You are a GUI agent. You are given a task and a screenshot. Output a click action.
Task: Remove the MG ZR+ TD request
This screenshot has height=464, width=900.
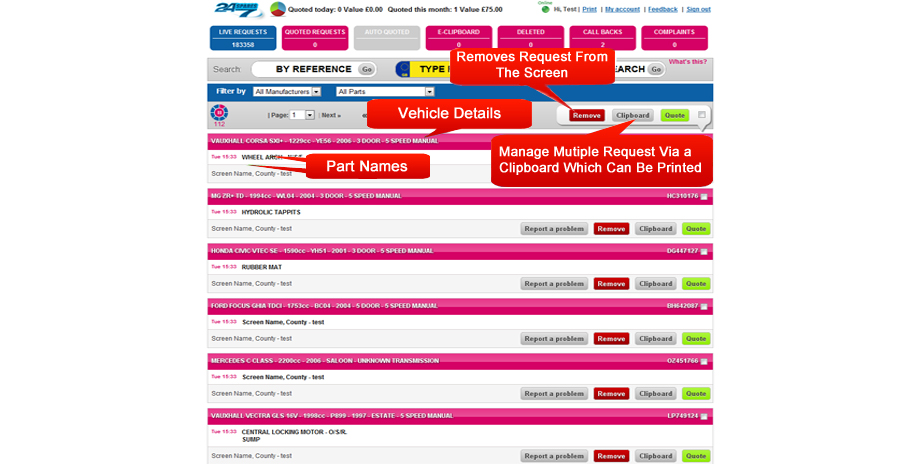click(x=611, y=229)
